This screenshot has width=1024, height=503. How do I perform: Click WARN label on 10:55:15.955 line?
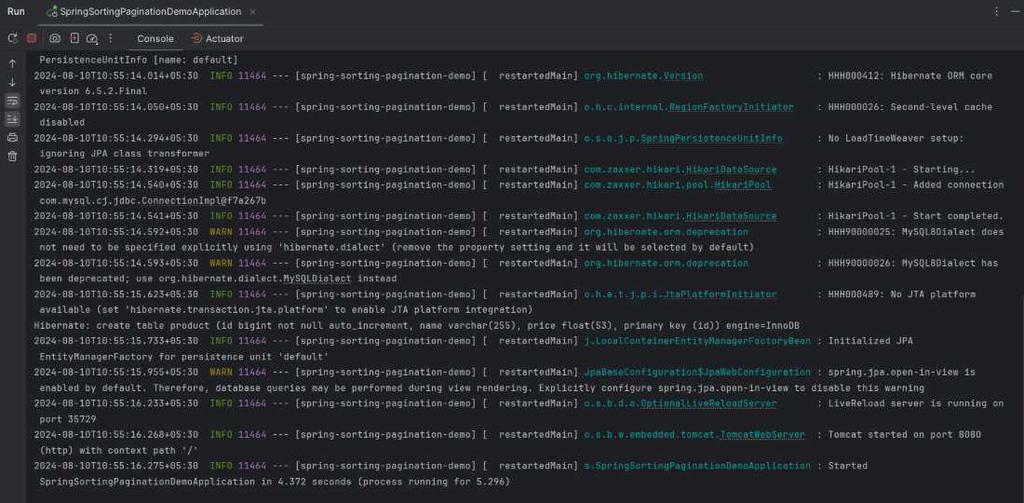pyautogui.click(x=221, y=372)
